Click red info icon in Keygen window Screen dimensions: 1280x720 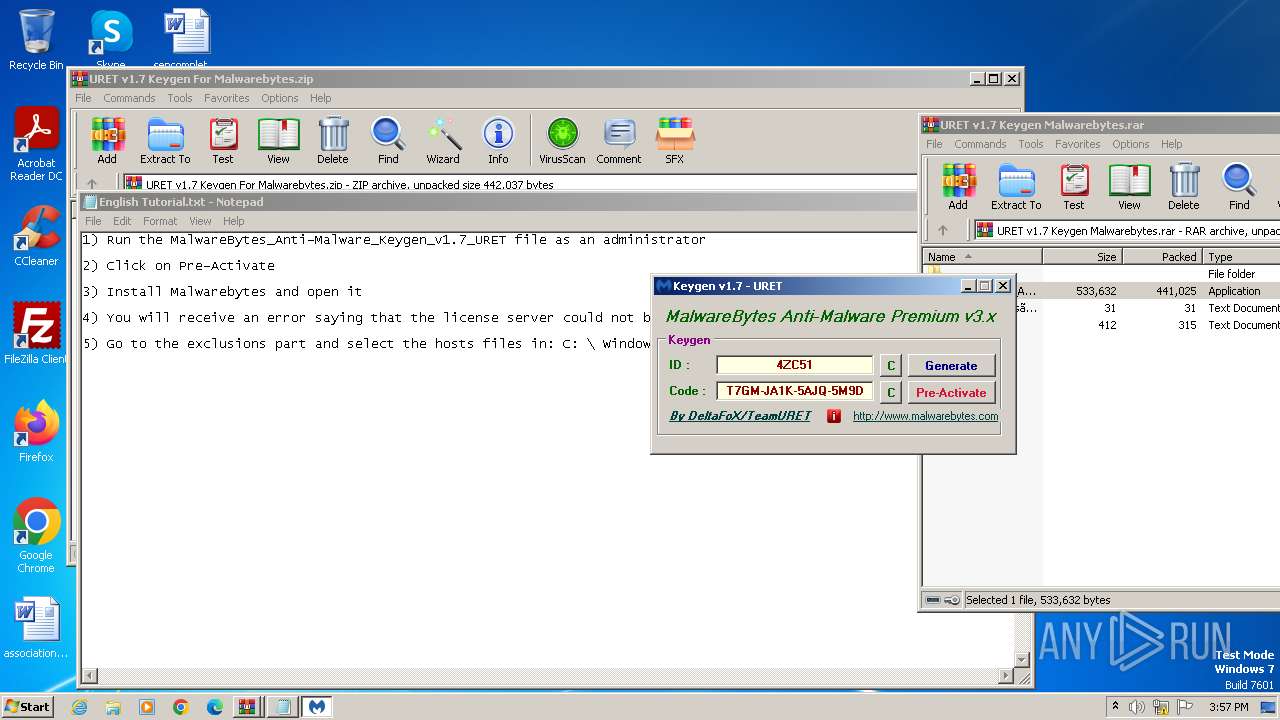pos(834,416)
